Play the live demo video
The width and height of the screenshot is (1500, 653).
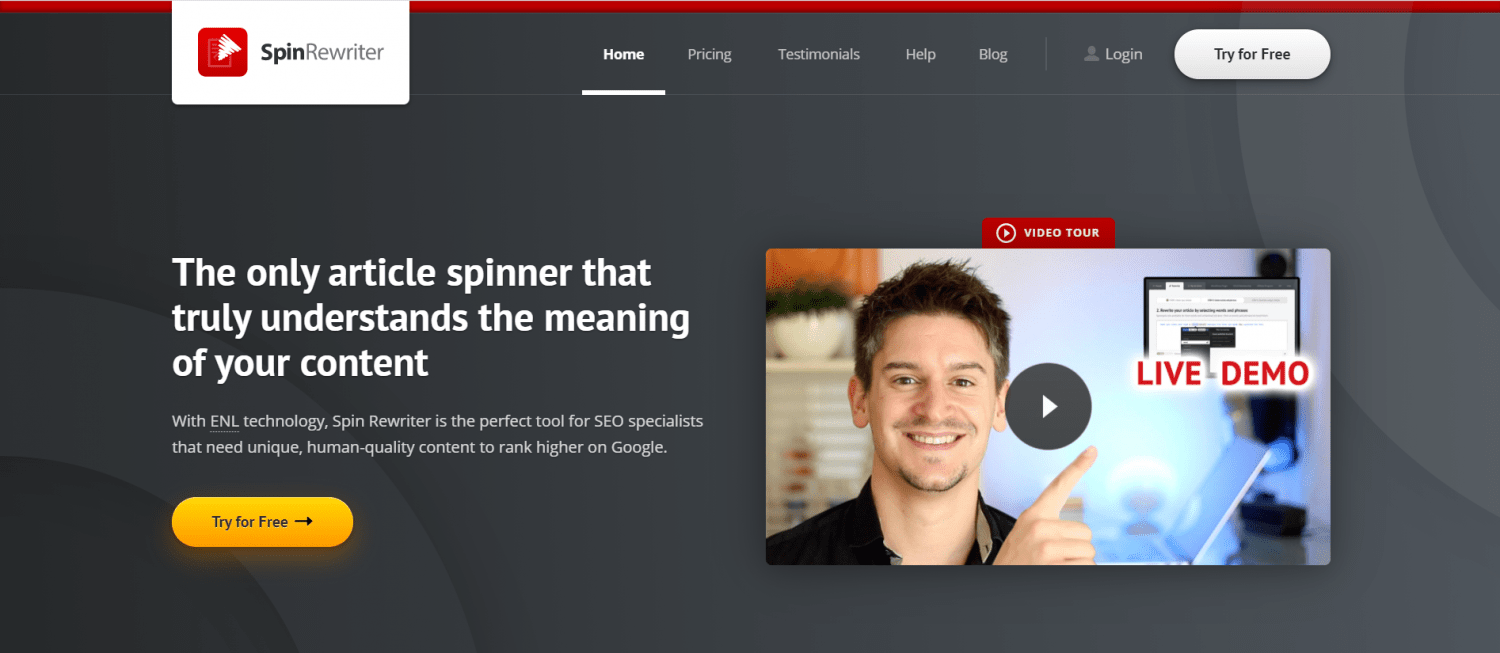(x=1048, y=406)
